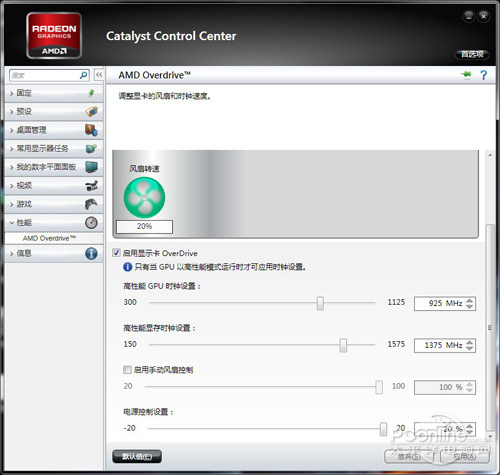
Task: Click the blue help question mark icon
Action: tap(483, 75)
